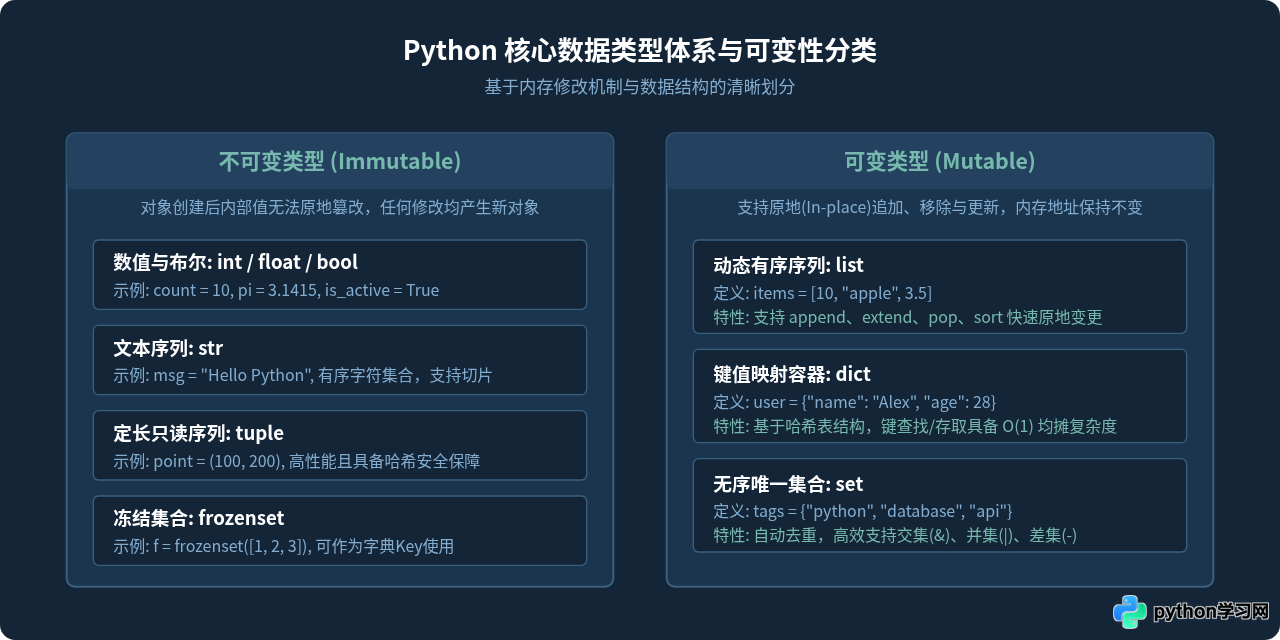Click the example 'count = 10, pi = 3.1415'
The image size is (1280, 640).
[235, 291]
